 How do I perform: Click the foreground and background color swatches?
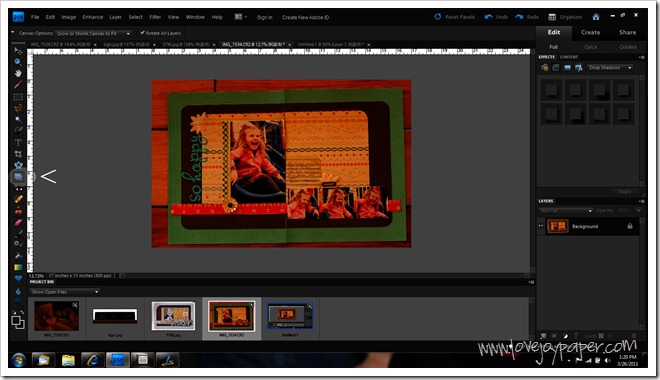18,322
